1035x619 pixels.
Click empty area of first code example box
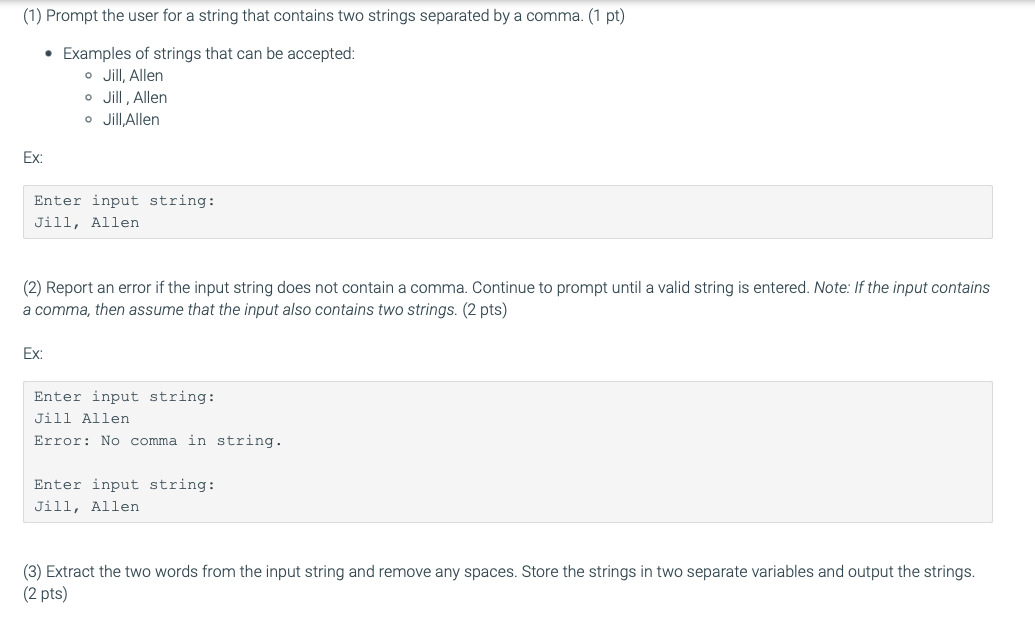coord(594,212)
